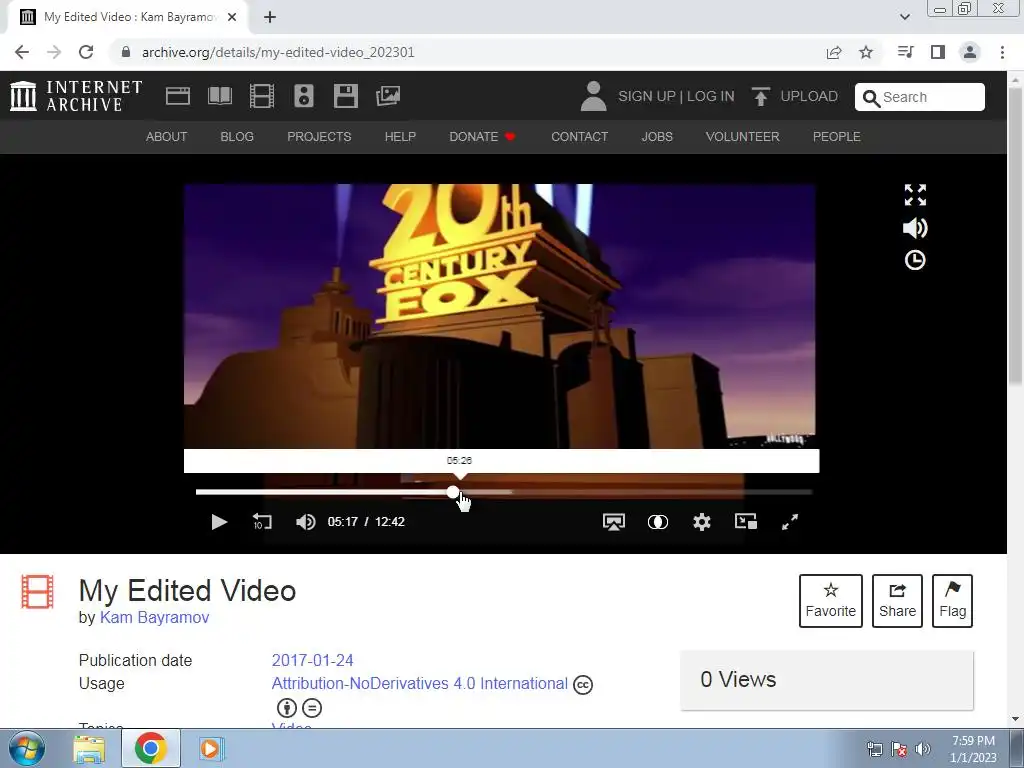1024x768 pixels.
Task: Toggle the captions contrast icon in player
Action: coord(658,522)
